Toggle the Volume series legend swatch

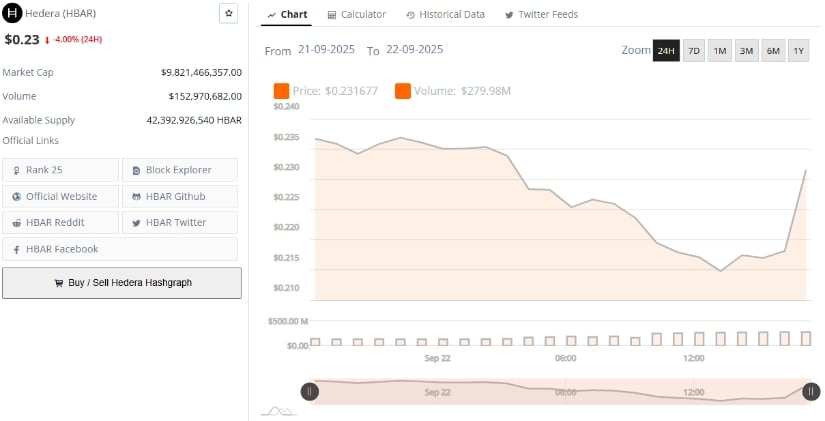[x=403, y=91]
